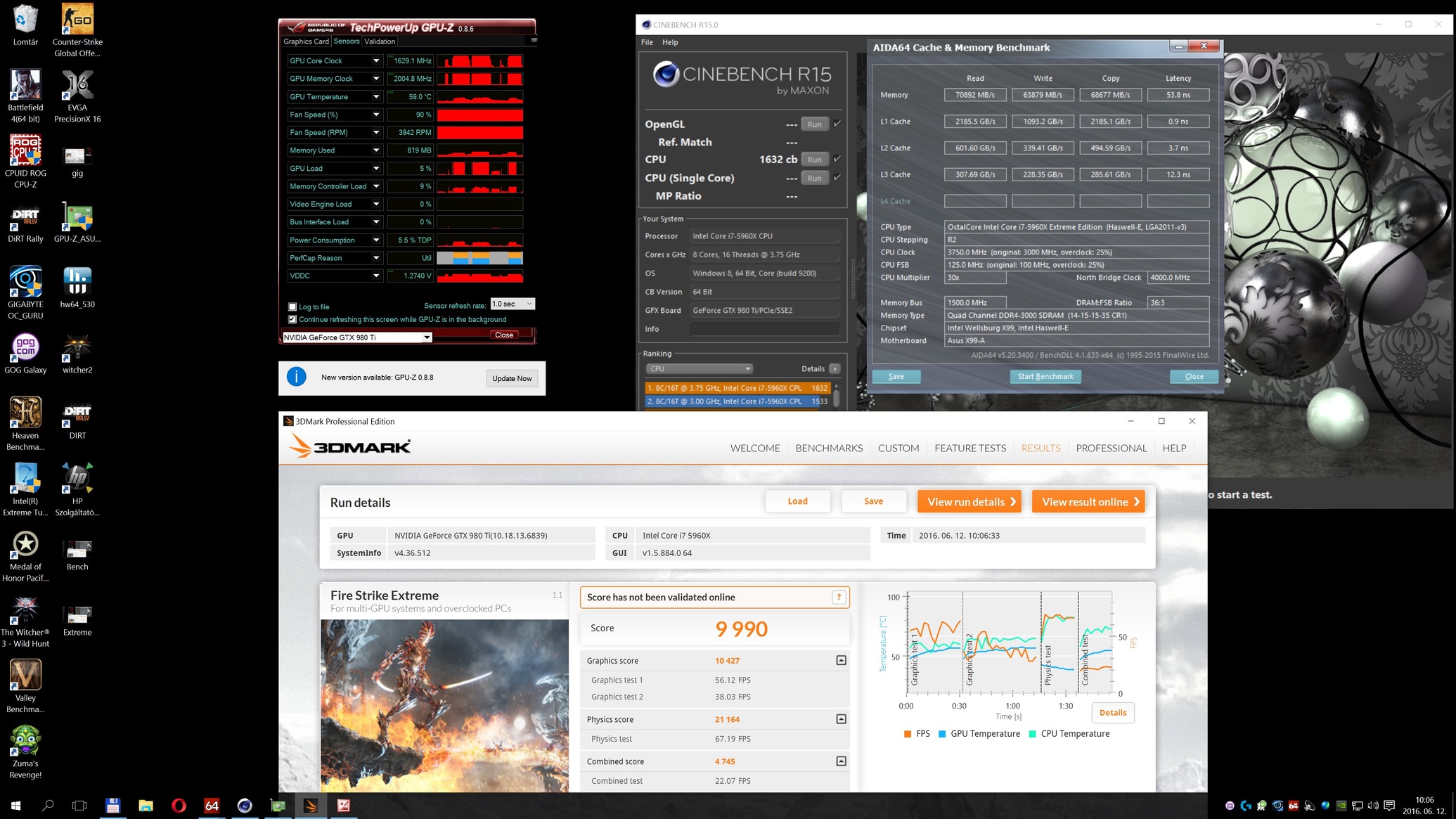Switch to Graphics Card tab in GPU-Z
The width and height of the screenshot is (1456, 819).
306,41
